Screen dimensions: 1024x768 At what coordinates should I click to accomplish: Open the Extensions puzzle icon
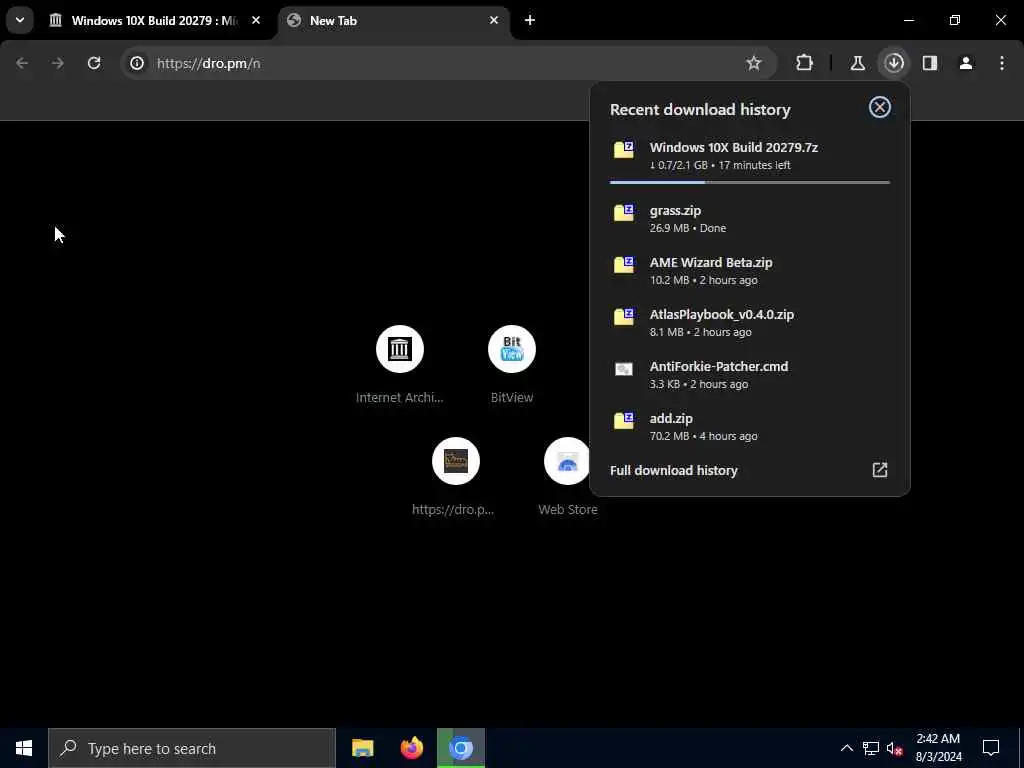click(805, 63)
